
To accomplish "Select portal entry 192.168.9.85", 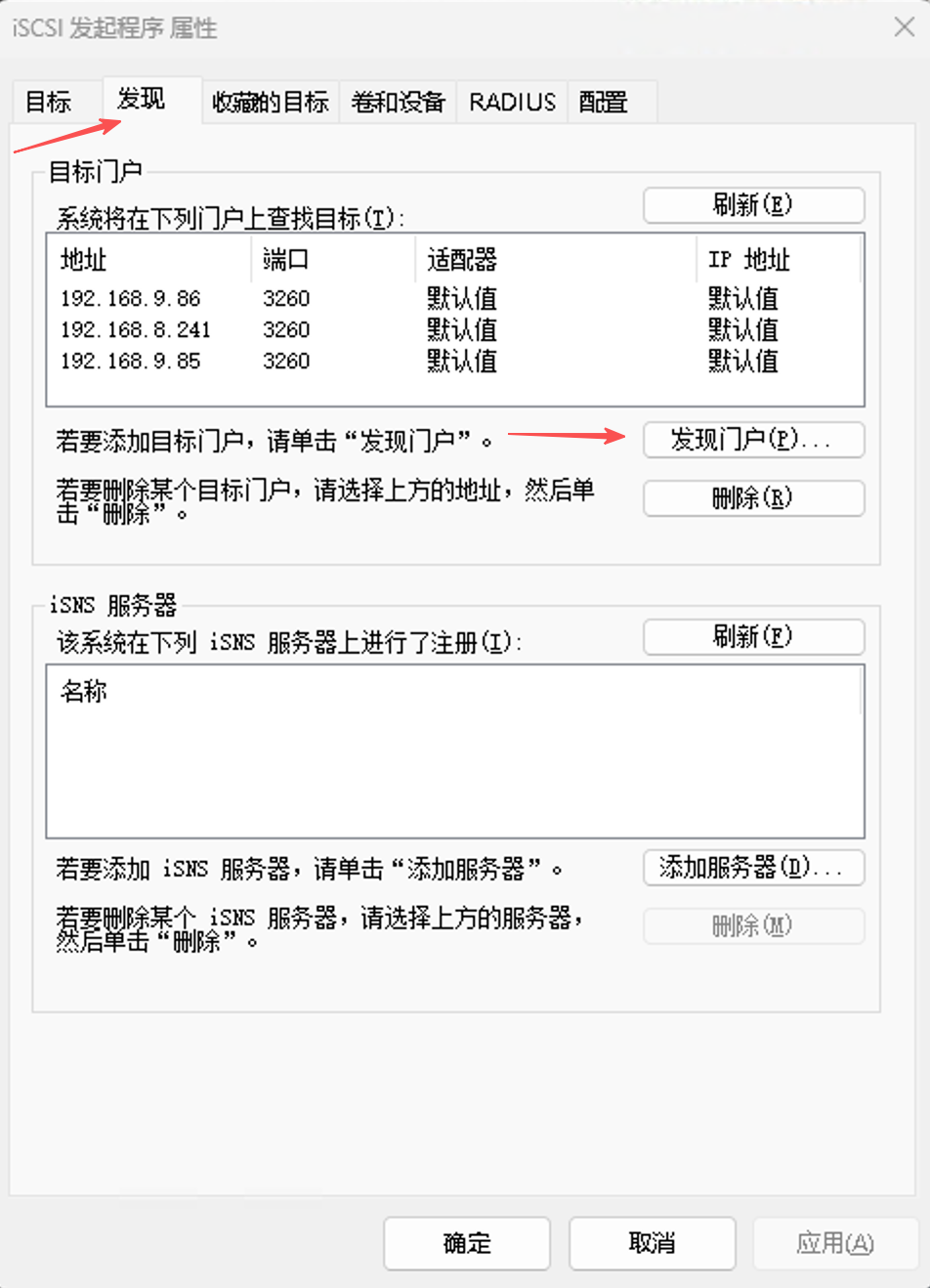I will pos(131,362).
